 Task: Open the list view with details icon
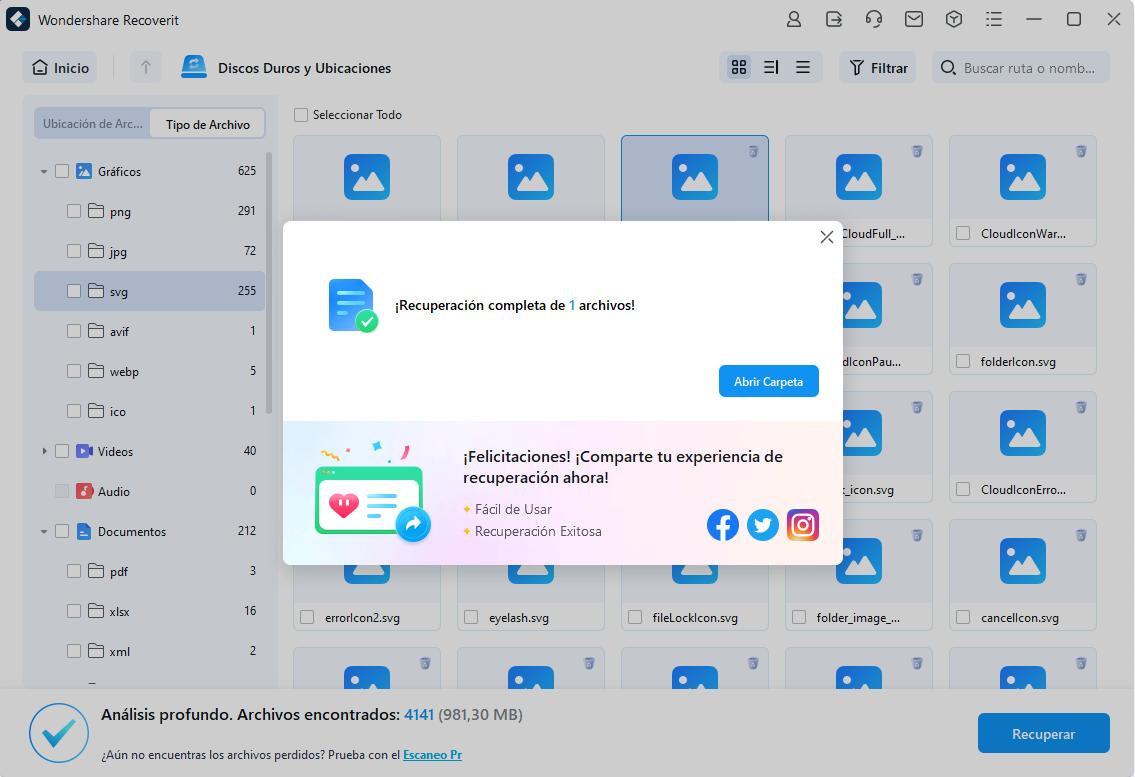(x=770, y=67)
